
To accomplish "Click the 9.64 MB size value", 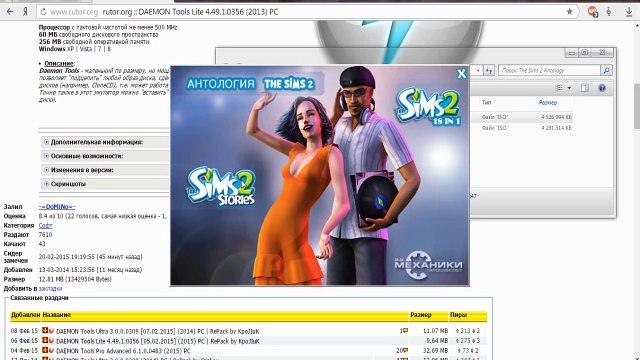I will (437, 341).
